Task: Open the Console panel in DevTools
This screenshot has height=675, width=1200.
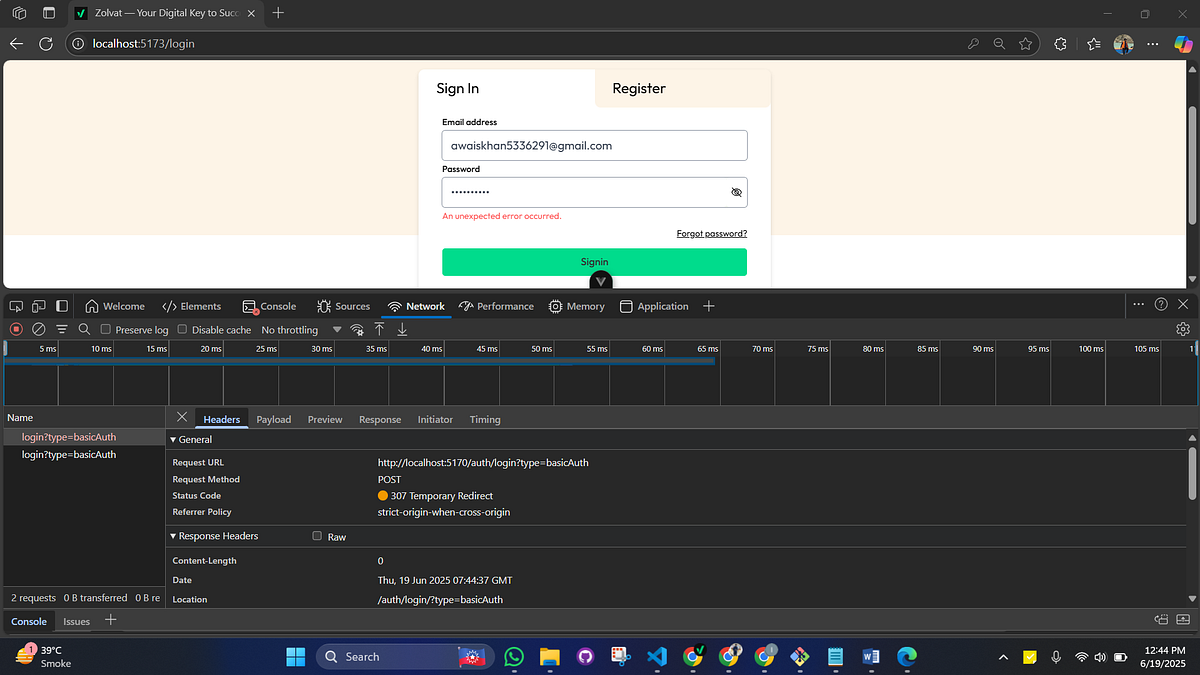Action: point(269,306)
